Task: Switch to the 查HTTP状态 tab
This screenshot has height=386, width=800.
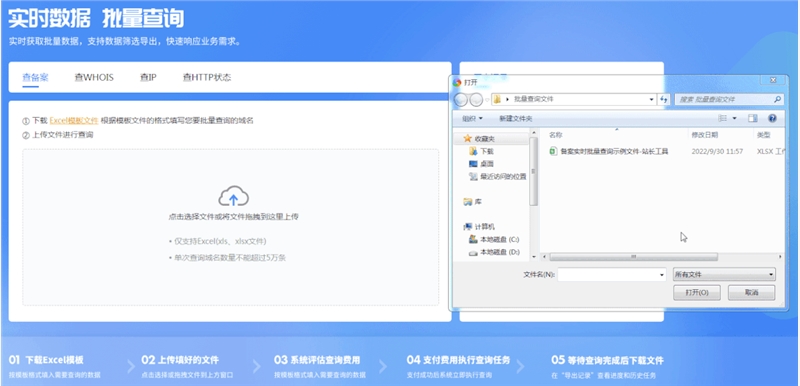Action: pyautogui.click(x=207, y=78)
